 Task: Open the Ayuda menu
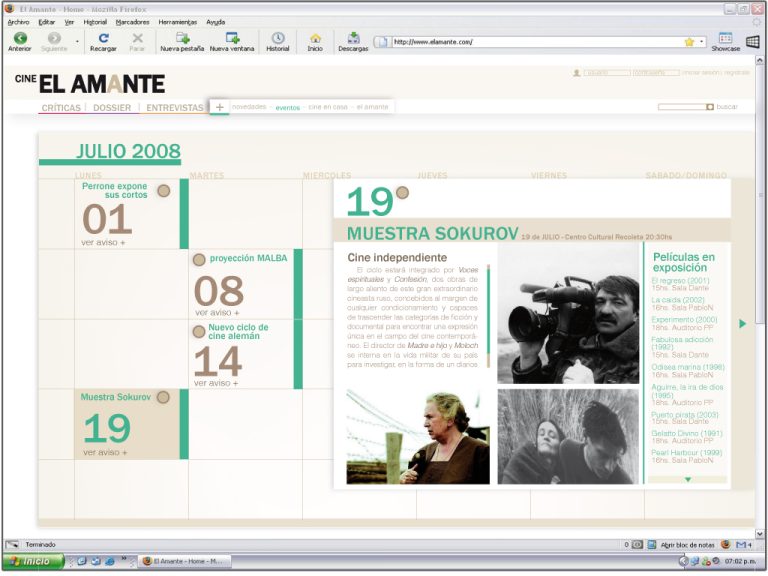point(216,22)
